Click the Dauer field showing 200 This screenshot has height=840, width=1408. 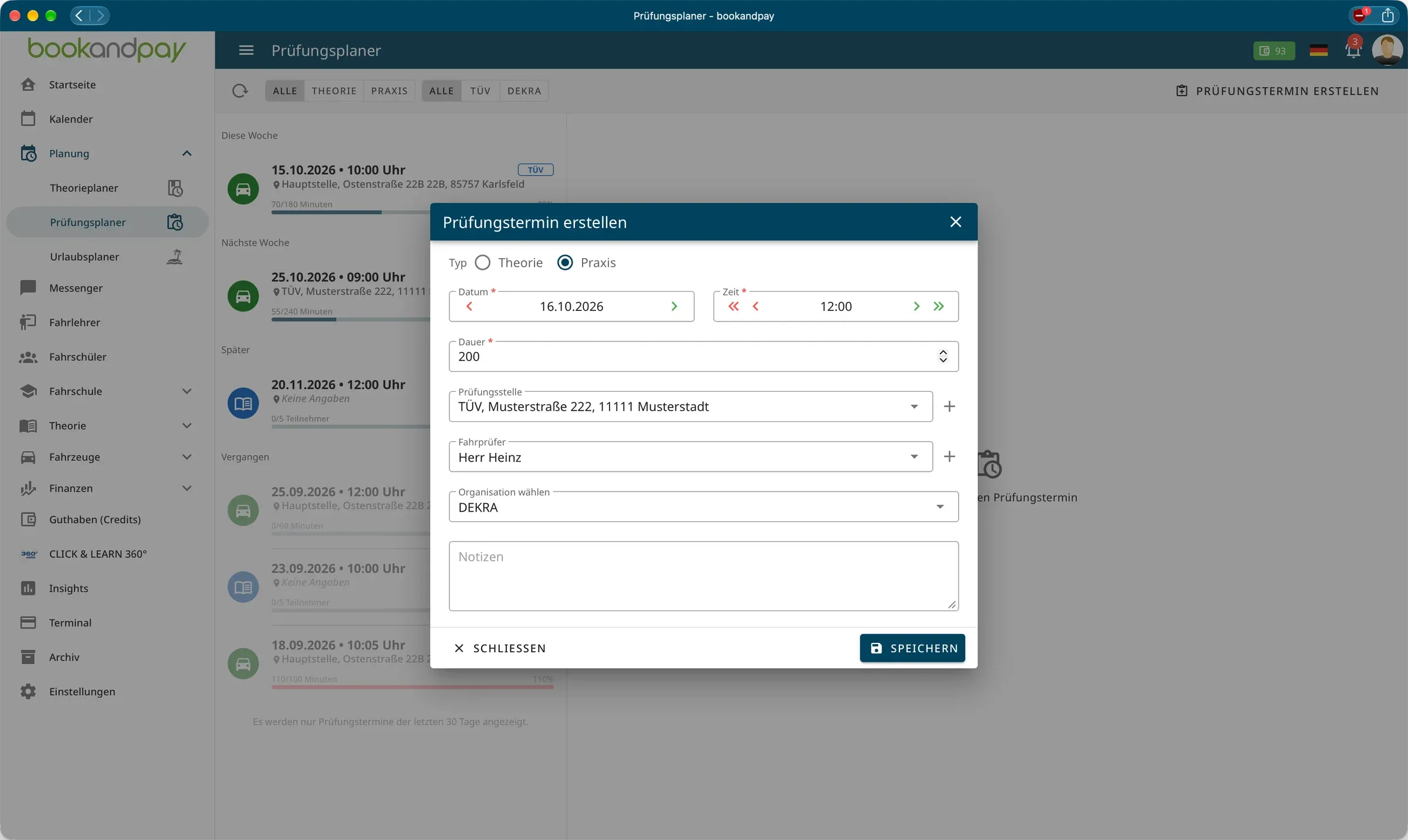pos(703,356)
